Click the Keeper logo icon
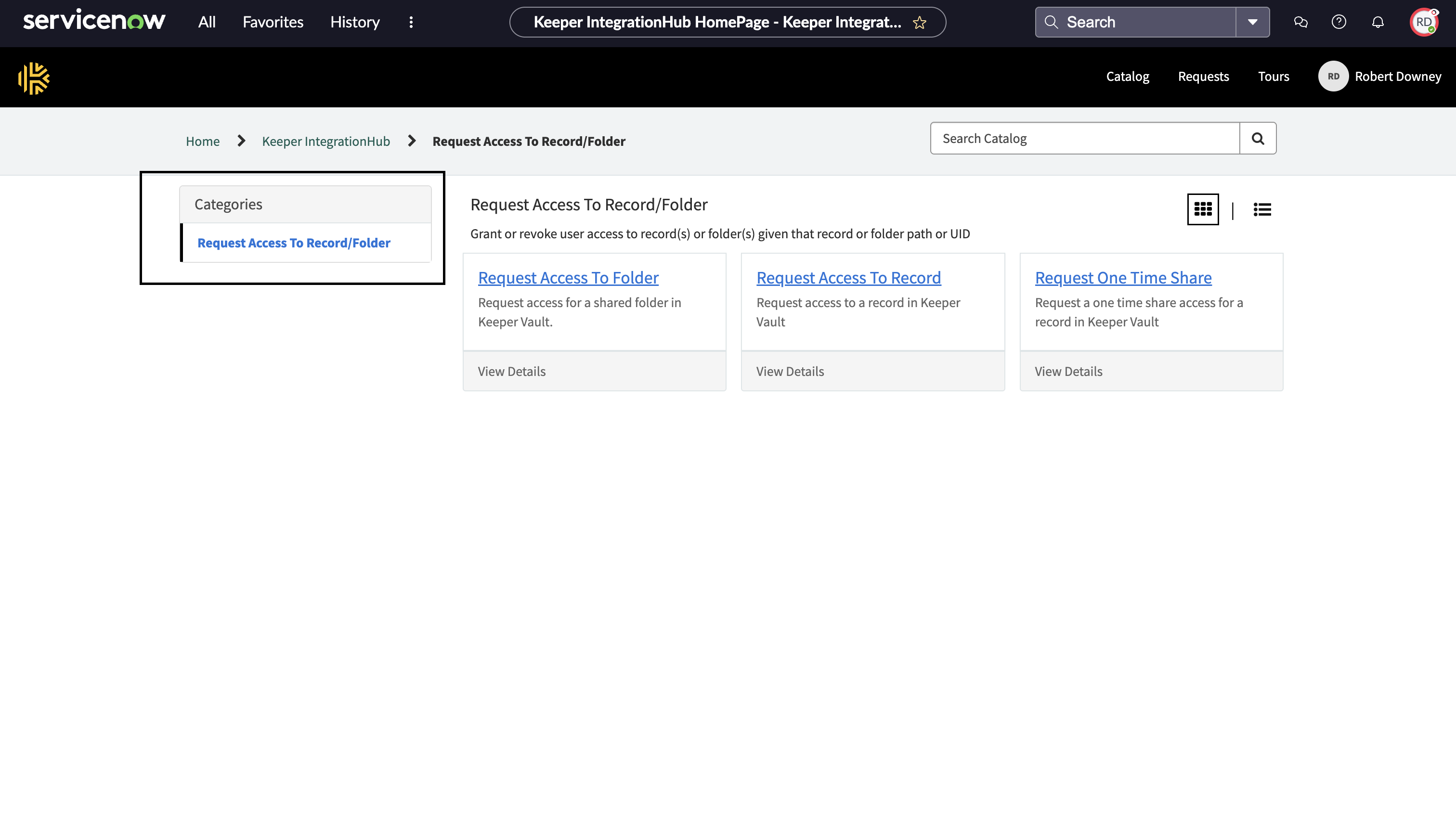This screenshot has width=1456, height=826. coord(34,77)
